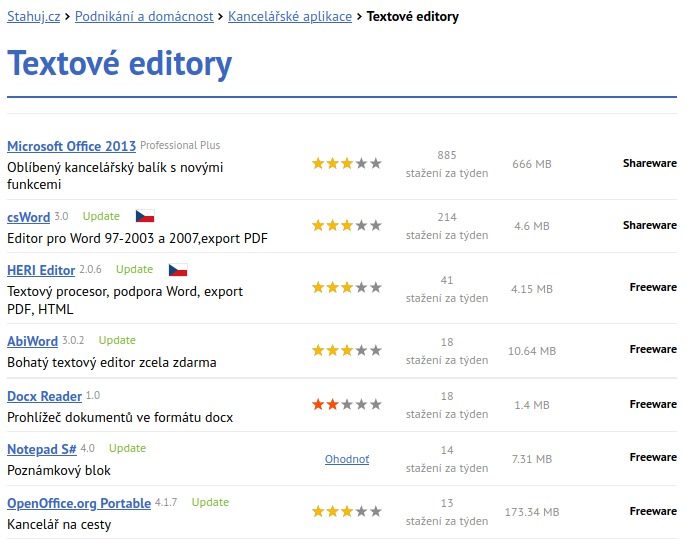The image size is (687, 540).
Task: Click Shareware license of Microsoft Office 2013
Action: tap(650, 163)
